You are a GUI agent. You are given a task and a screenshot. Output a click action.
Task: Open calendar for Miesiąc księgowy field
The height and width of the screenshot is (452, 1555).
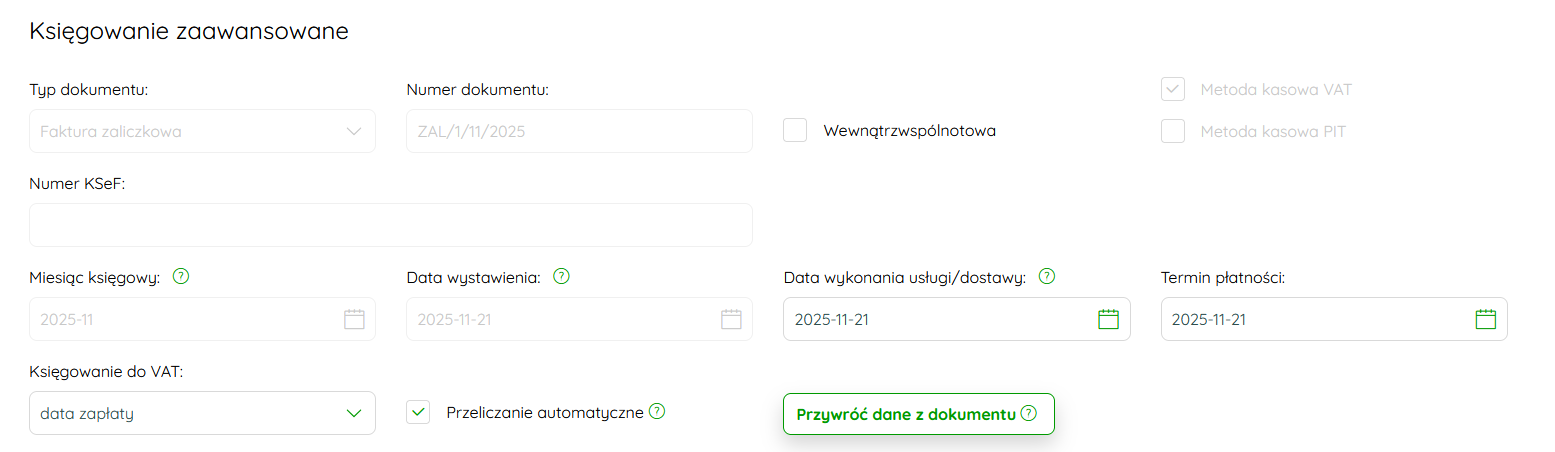[354, 320]
